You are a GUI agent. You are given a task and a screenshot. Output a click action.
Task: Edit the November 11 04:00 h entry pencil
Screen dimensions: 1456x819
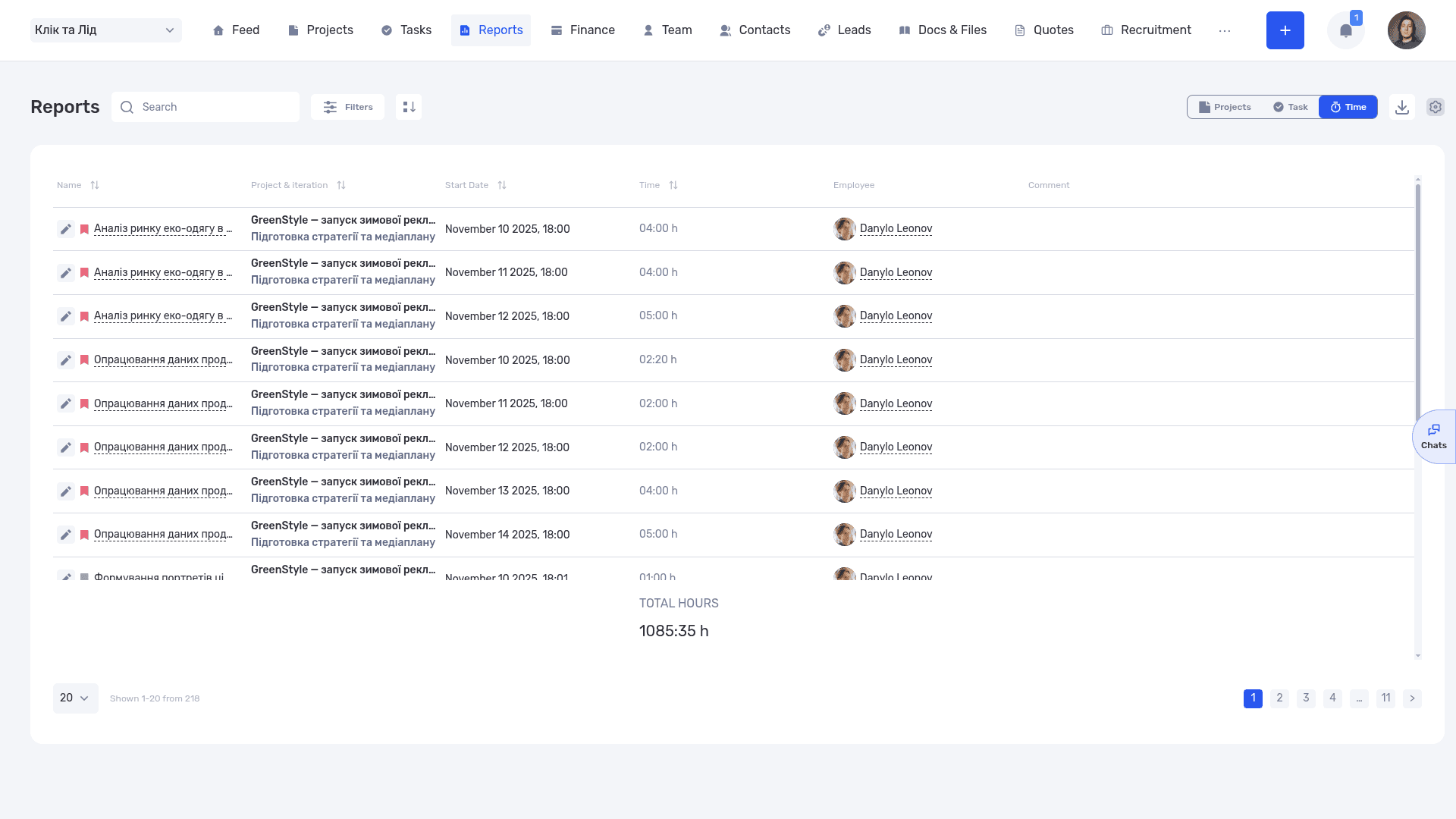click(66, 272)
